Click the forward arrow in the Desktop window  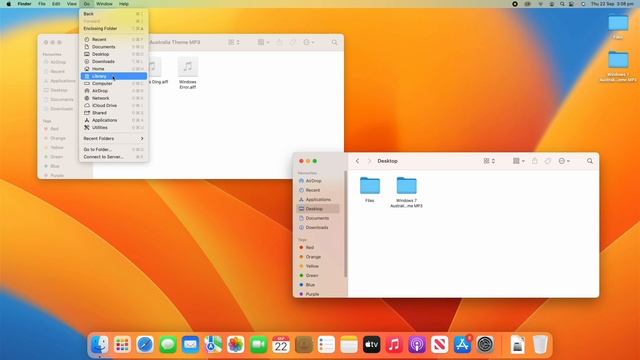point(369,161)
